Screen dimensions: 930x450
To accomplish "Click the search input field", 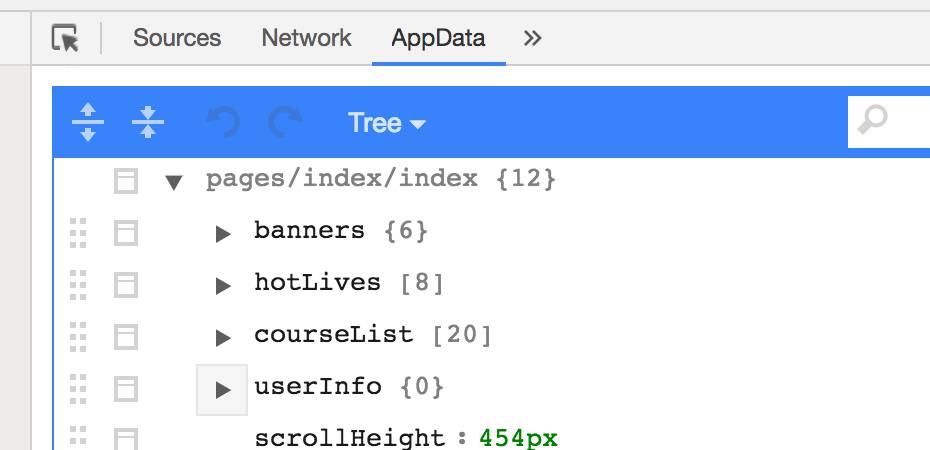I will click(x=889, y=122).
